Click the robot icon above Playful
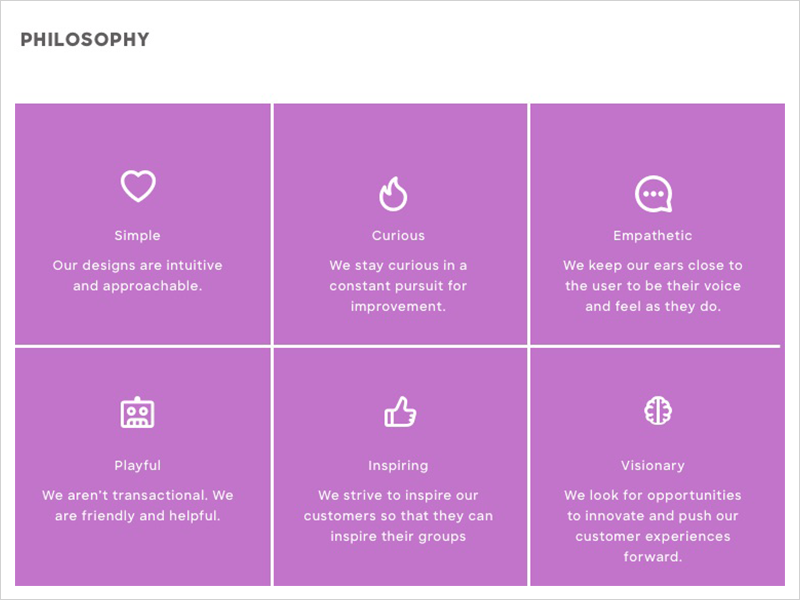The height and width of the screenshot is (600, 800). (x=137, y=412)
